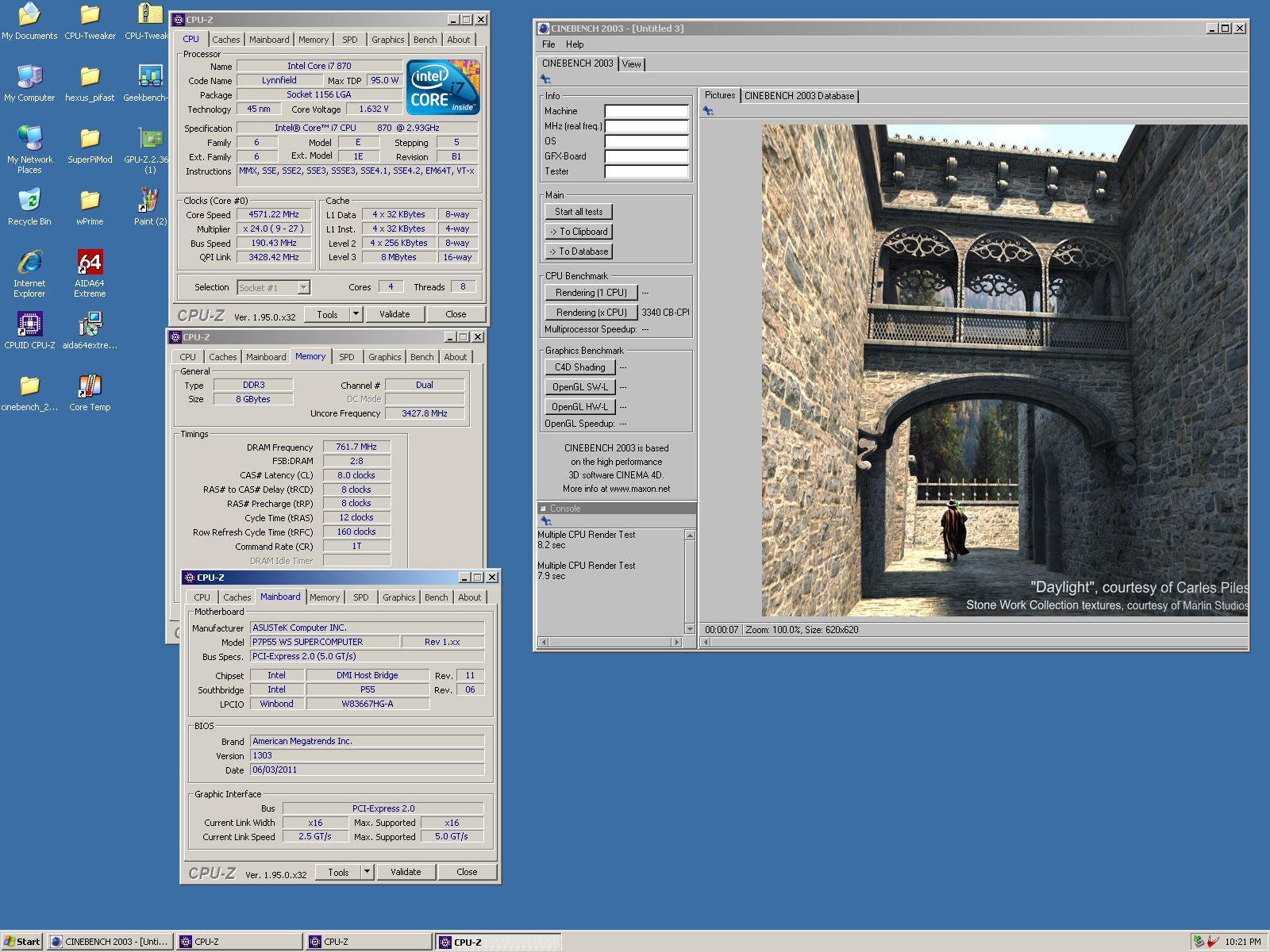
Task: Open aida64extreme installer icon
Action: click(90, 331)
